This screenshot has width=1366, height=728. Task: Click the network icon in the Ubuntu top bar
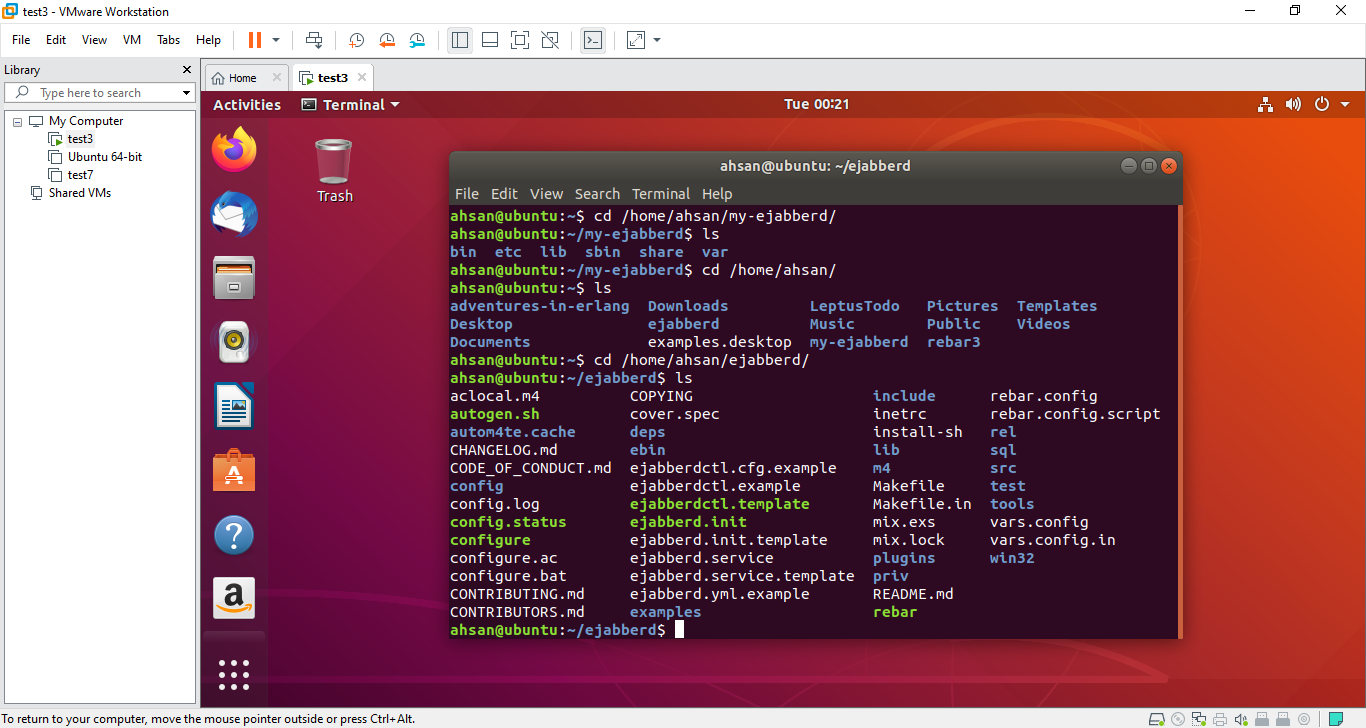(1265, 105)
